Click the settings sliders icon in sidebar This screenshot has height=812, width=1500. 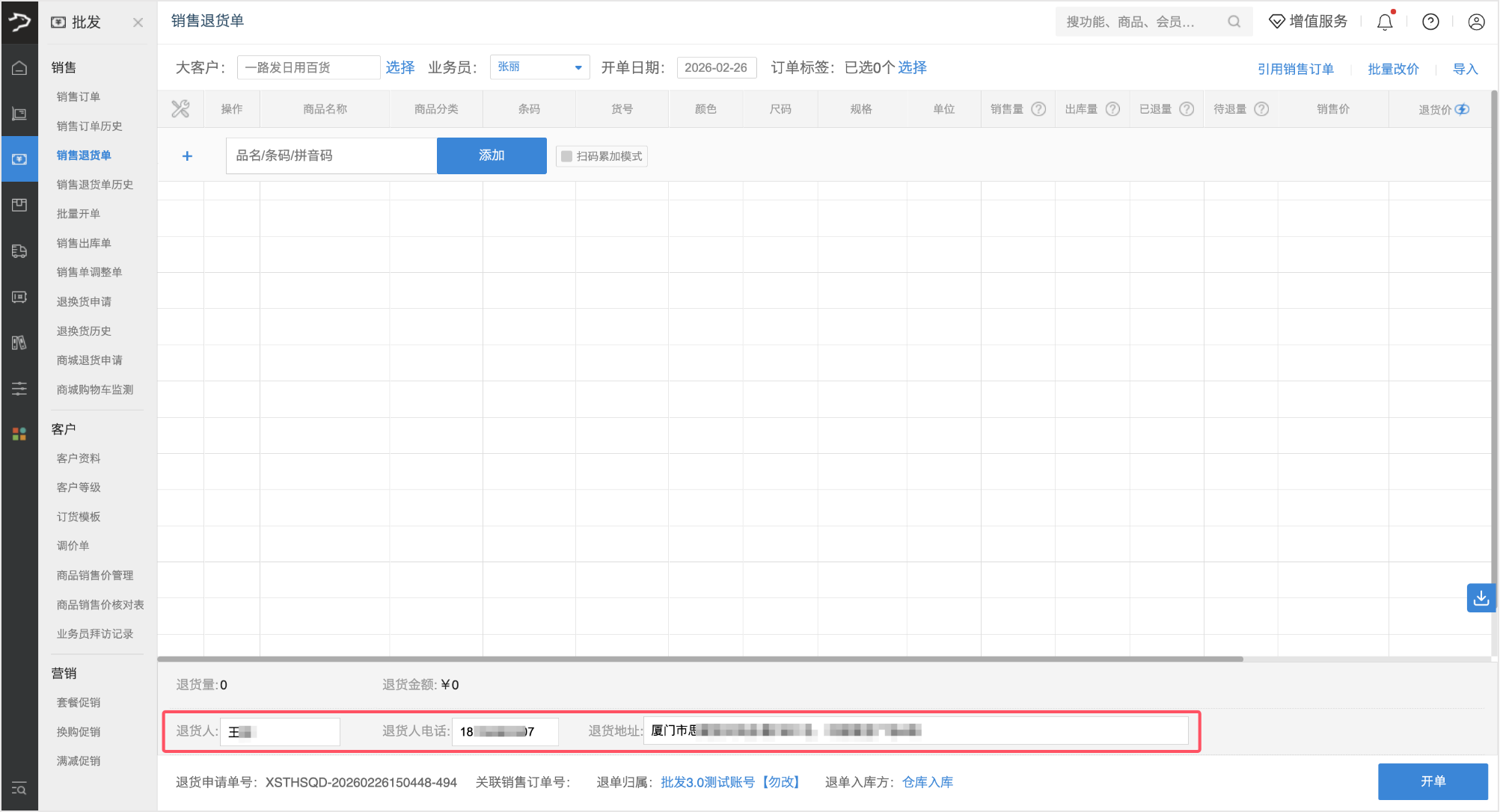(x=20, y=389)
